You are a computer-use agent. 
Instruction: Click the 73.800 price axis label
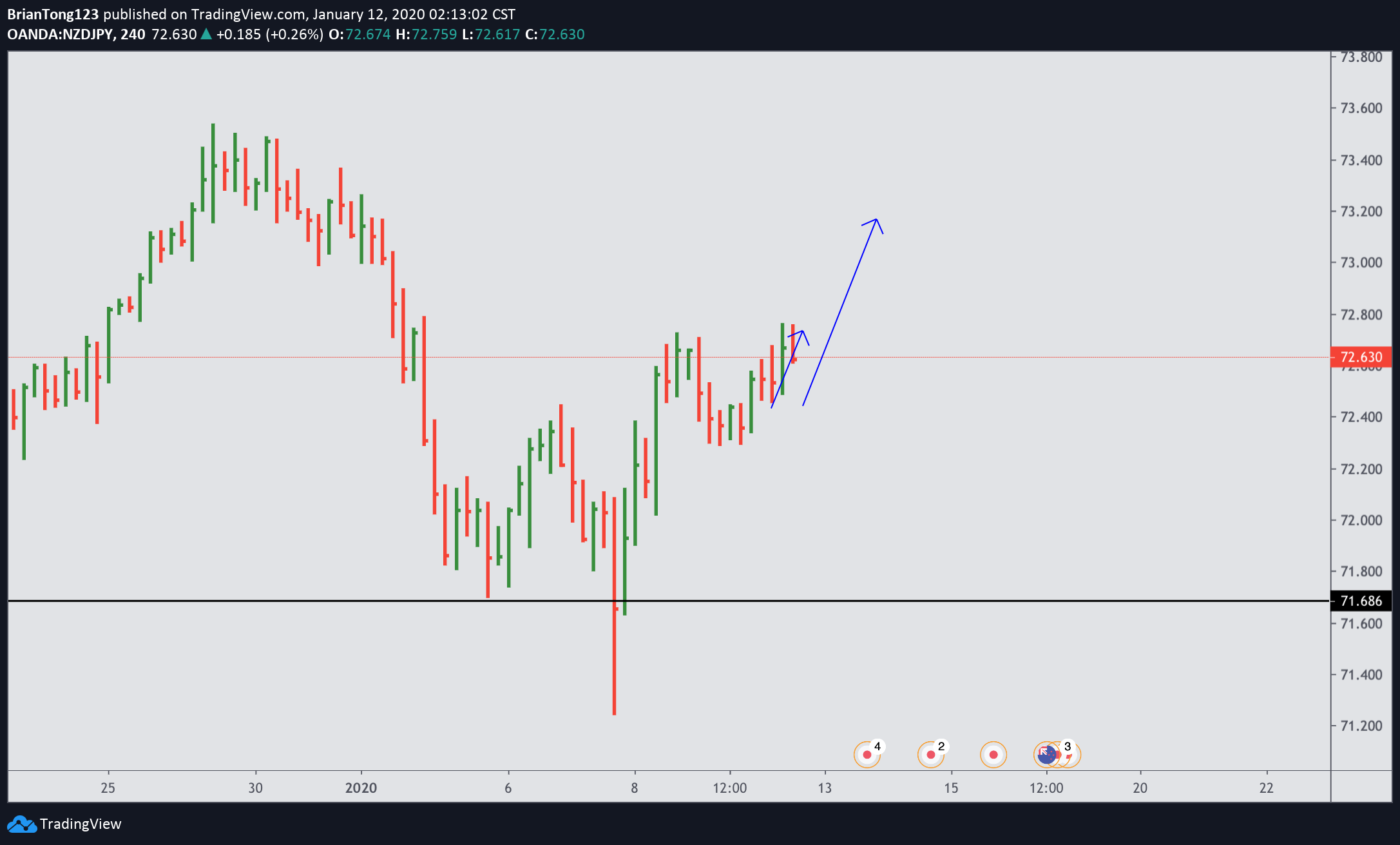1361,57
